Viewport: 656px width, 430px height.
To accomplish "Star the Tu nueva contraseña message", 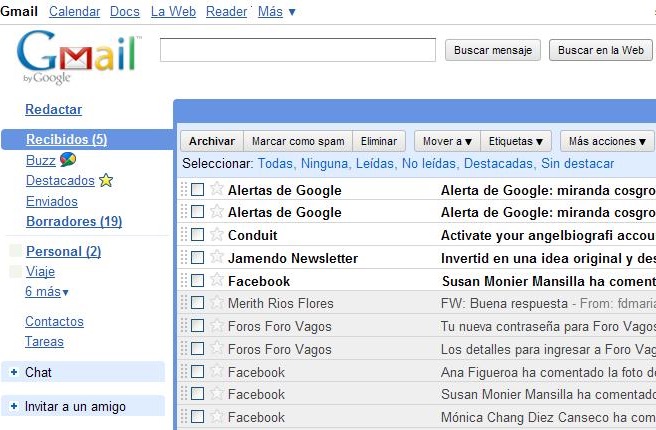I will [217, 325].
